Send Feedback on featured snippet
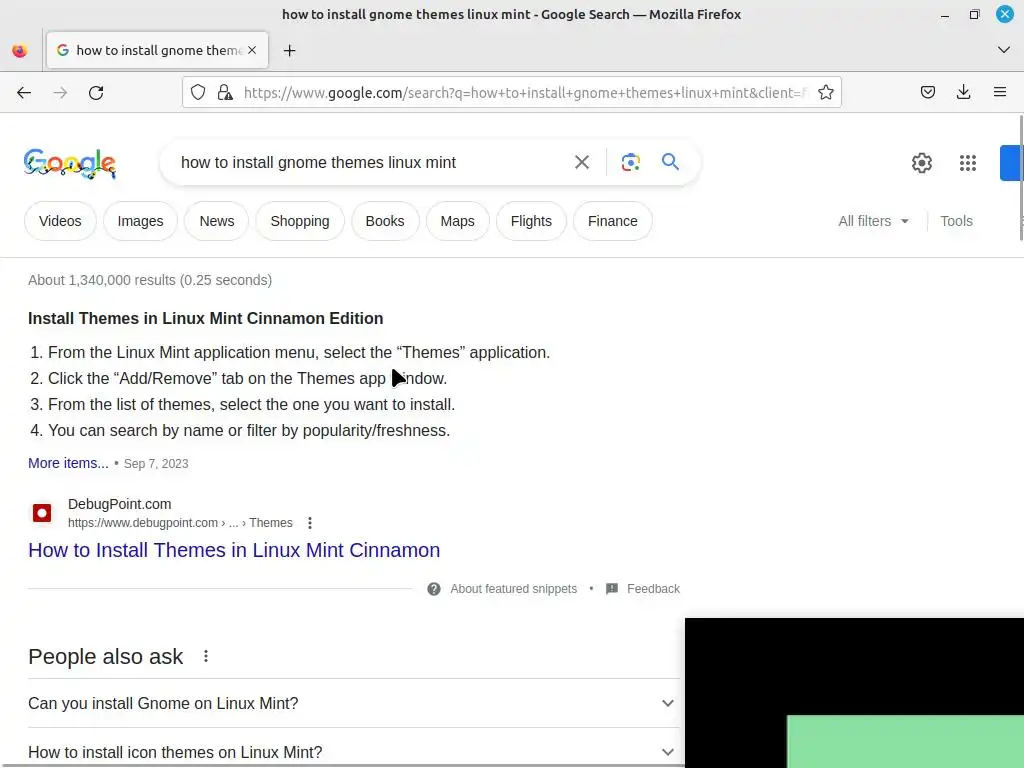 point(653,589)
